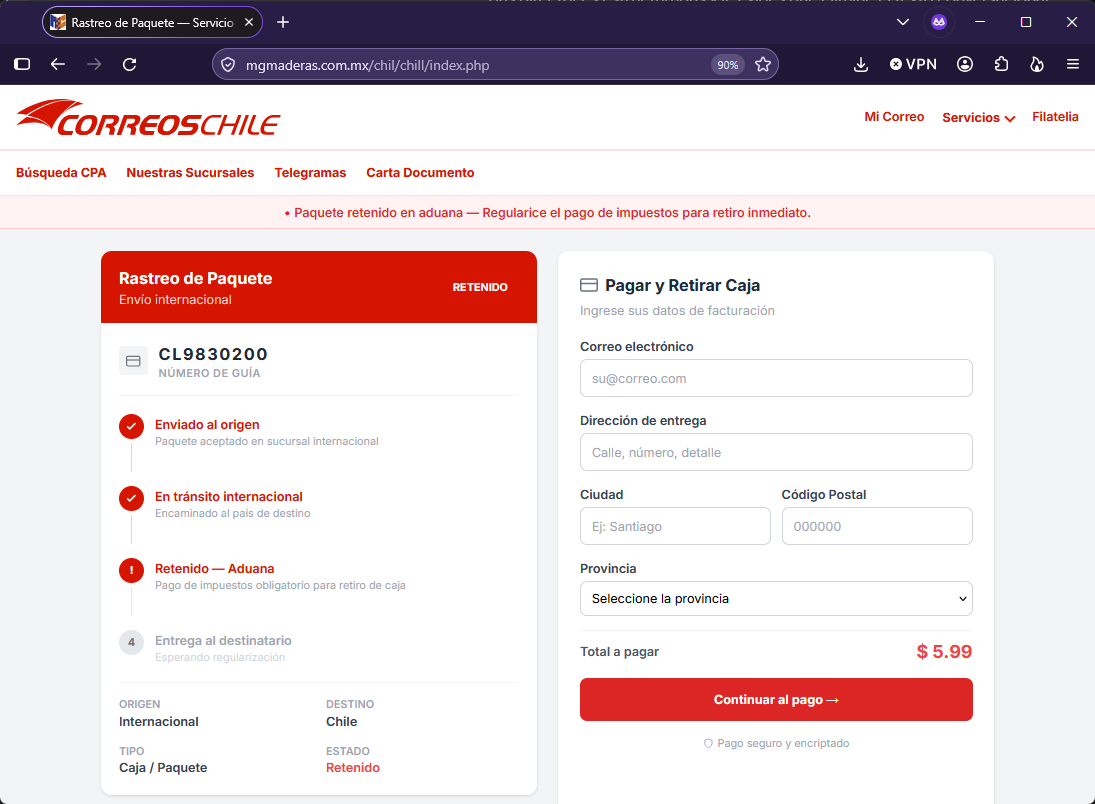Click the browser address bar URL
The width and height of the screenshot is (1095, 804).
pos(367,65)
